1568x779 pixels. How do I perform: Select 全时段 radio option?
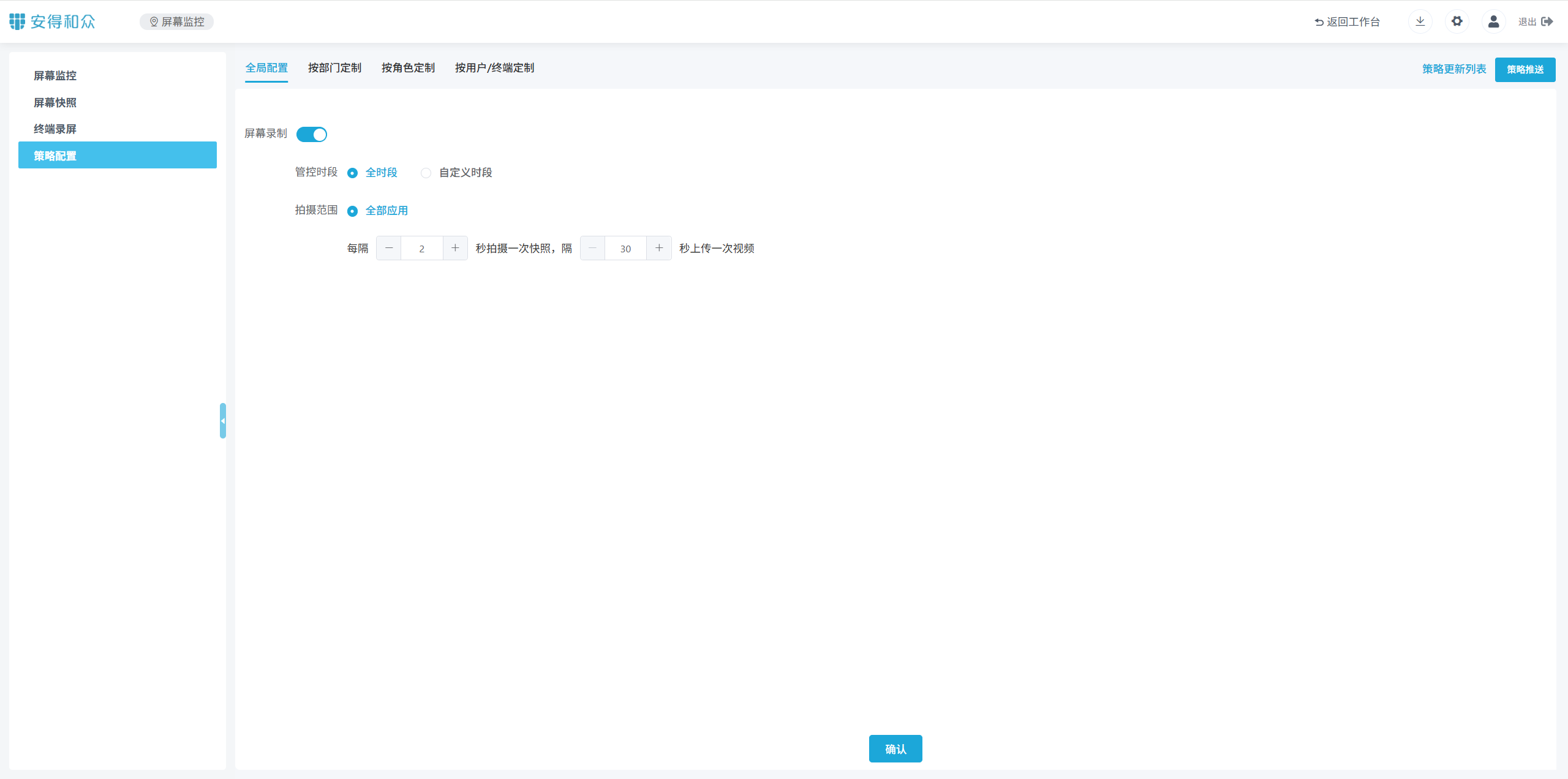pyautogui.click(x=352, y=173)
